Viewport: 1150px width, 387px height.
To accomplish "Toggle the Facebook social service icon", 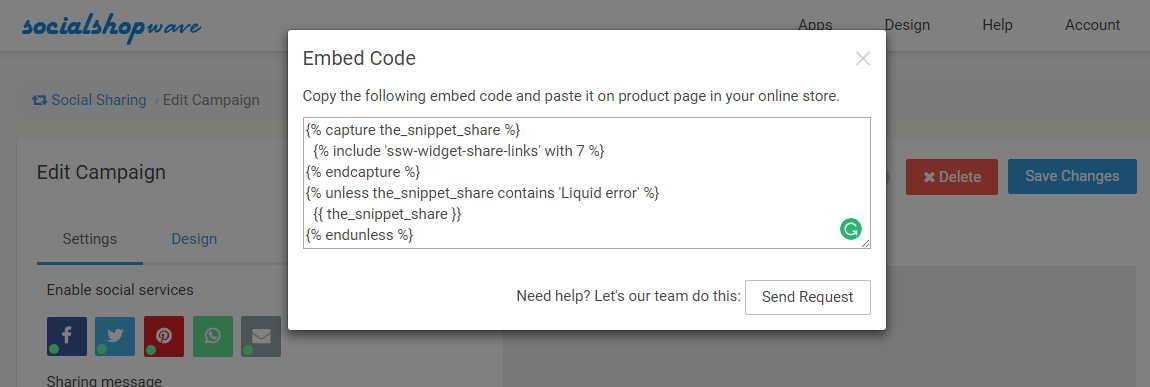I will 67,336.
